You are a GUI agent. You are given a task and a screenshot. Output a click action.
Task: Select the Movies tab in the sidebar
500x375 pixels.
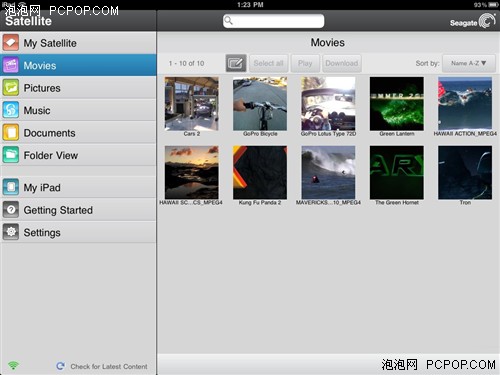coord(78,65)
